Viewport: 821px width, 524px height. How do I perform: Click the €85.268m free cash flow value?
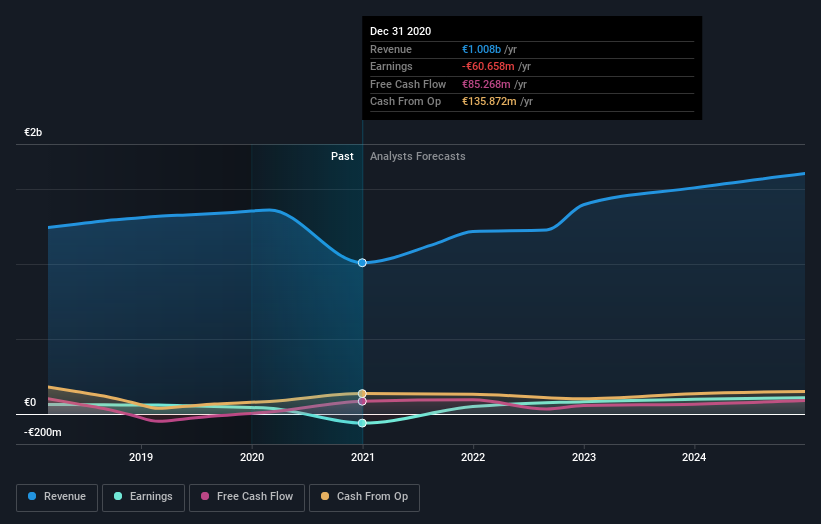click(486, 84)
